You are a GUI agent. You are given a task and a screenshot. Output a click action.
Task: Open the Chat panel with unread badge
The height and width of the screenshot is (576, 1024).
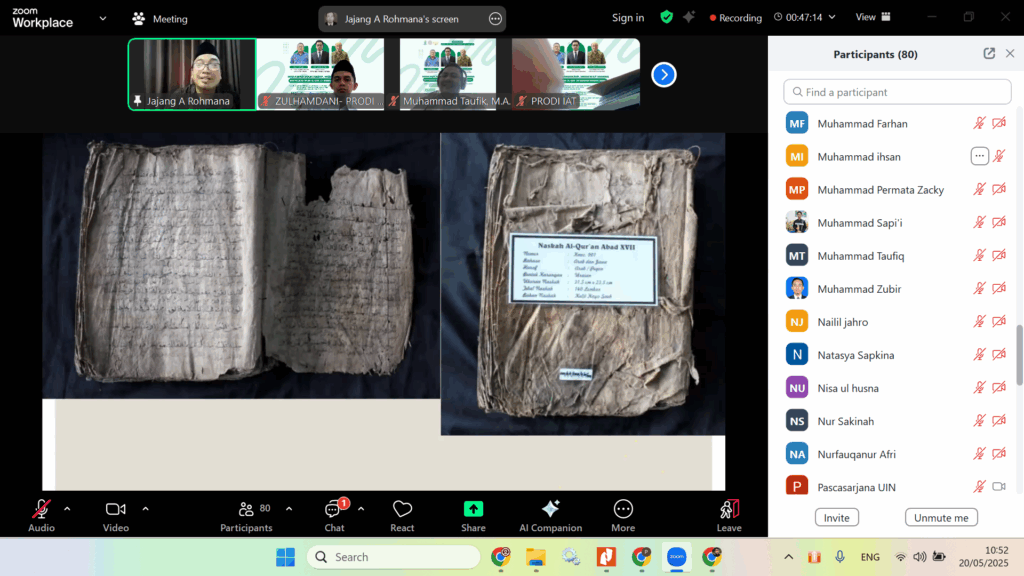tap(334, 510)
